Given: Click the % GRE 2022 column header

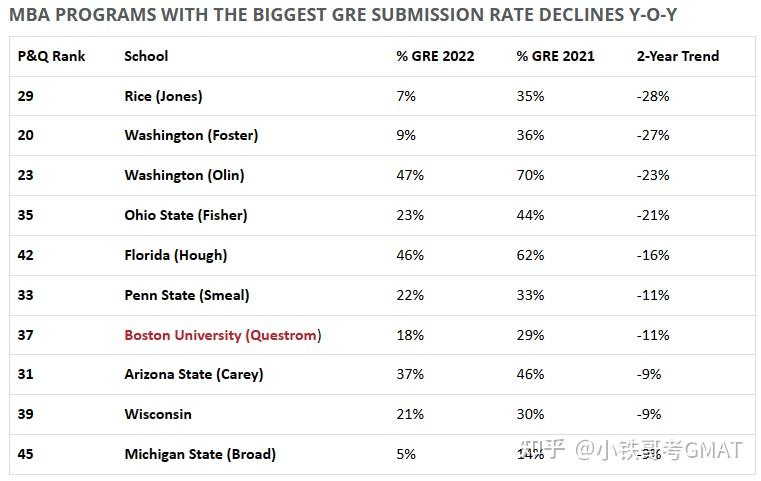Looking at the screenshot, I should tap(434, 56).
